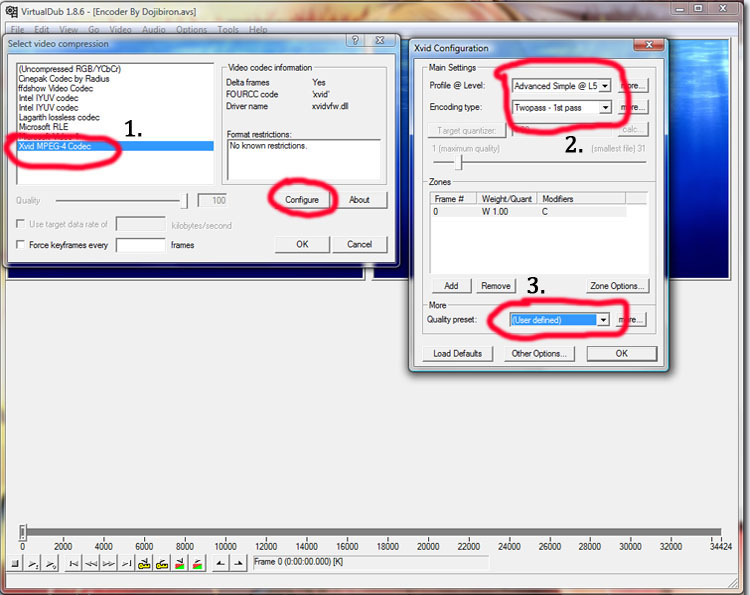The height and width of the screenshot is (595, 750).
Task: Click the Configure button
Action: click(302, 200)
